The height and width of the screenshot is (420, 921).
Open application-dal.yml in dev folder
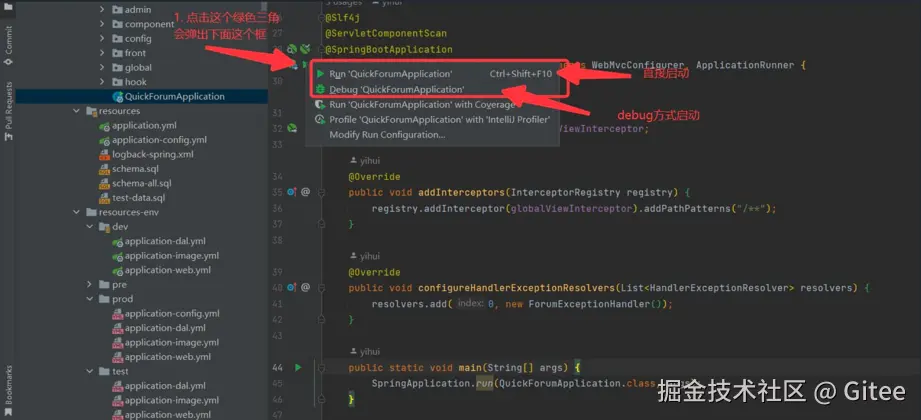tap(159, 241)
